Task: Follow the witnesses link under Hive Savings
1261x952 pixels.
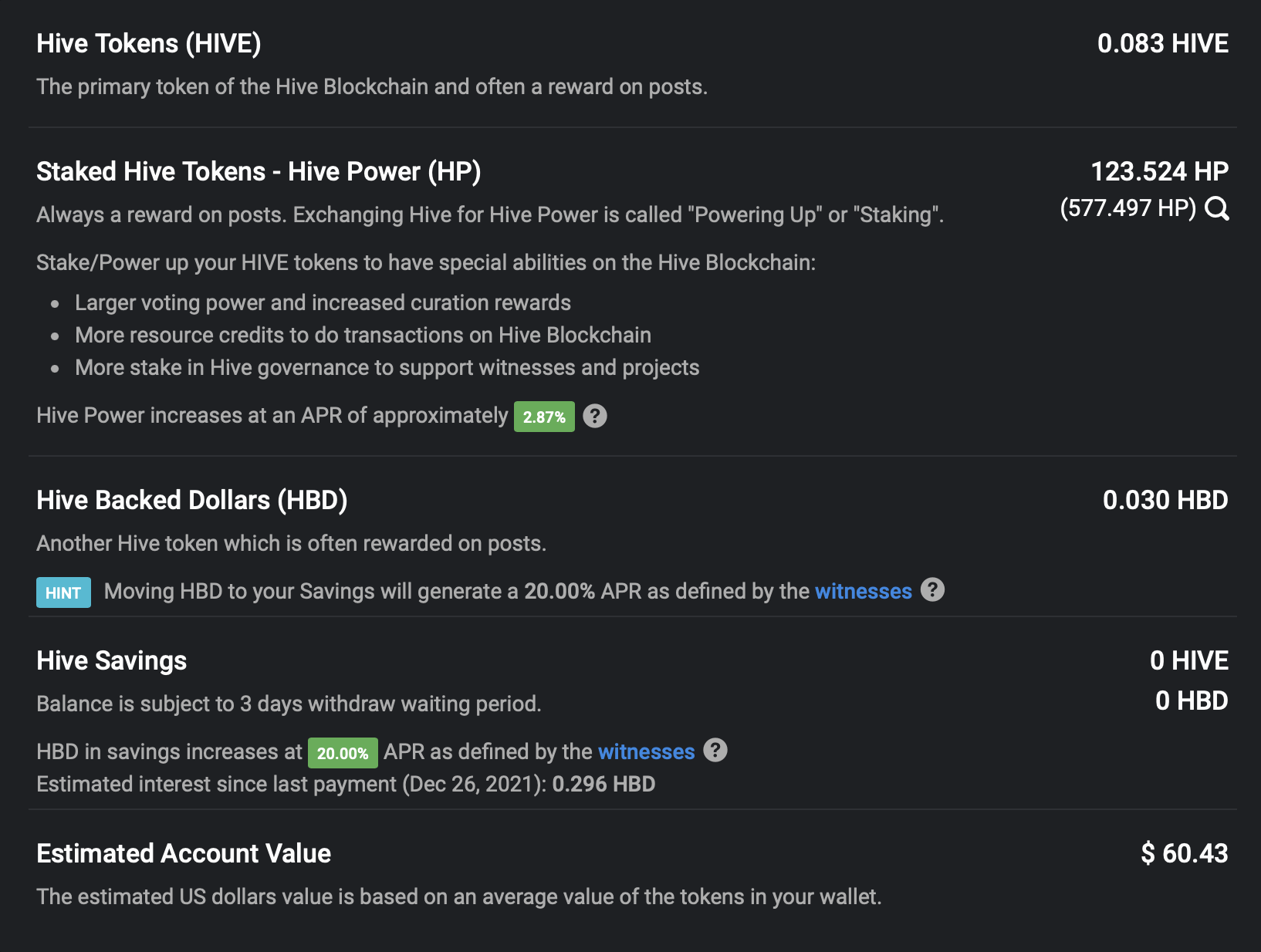Action: tap(646, 751)
